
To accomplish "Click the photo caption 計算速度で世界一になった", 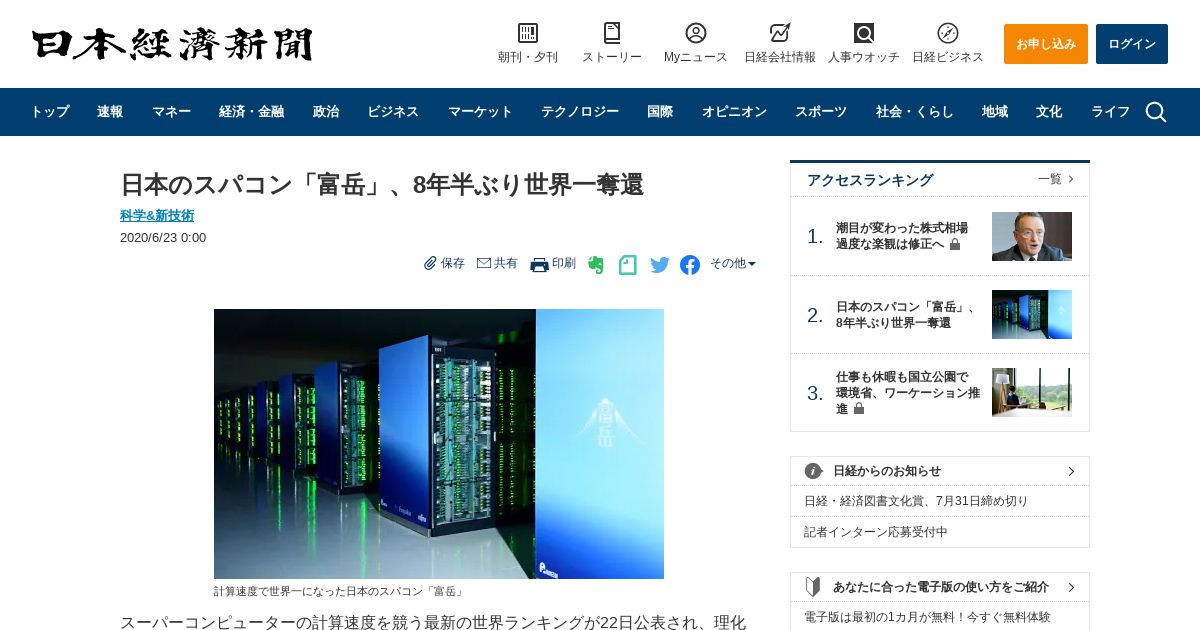I will pyautogui.click(x=338, y=591).
